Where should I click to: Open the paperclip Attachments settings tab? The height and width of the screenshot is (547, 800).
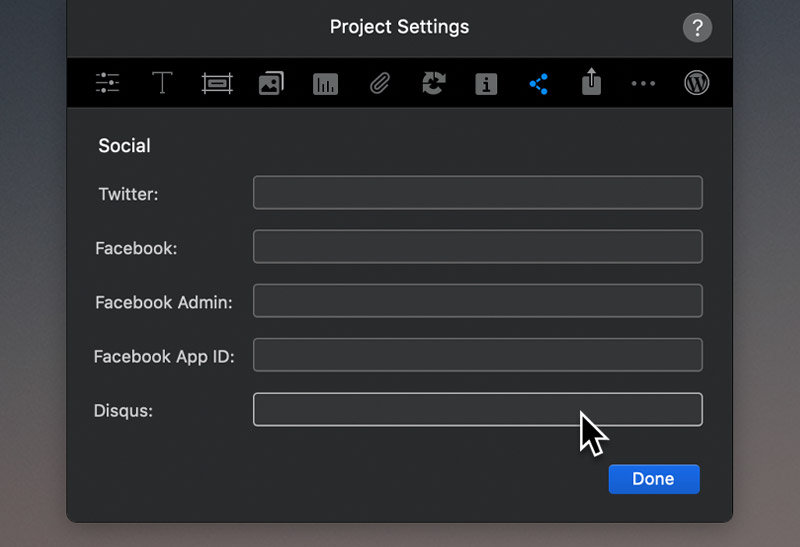[380, 83]
